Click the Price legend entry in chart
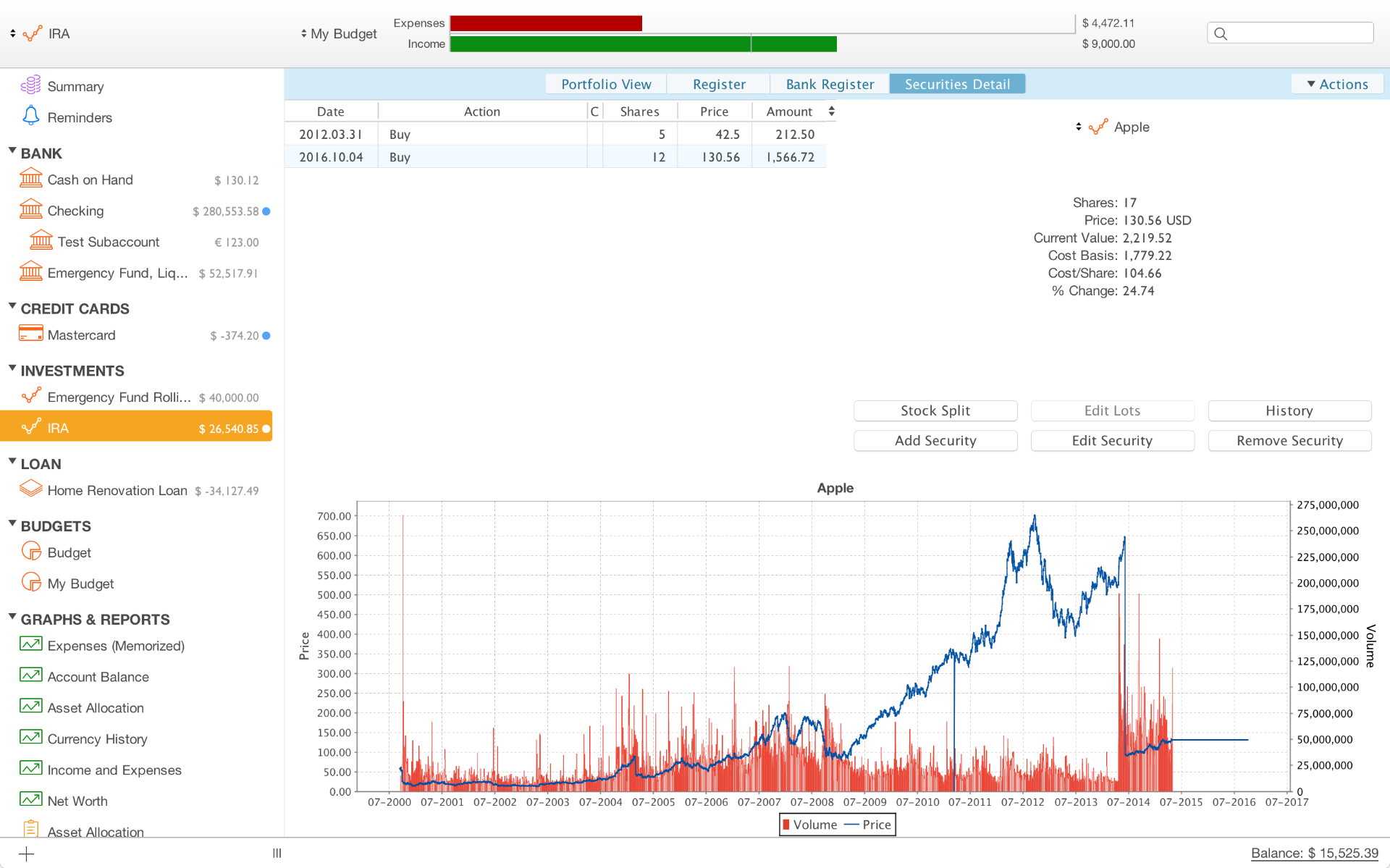Screen dimensions: 1390x868 (x=868, y=825)
